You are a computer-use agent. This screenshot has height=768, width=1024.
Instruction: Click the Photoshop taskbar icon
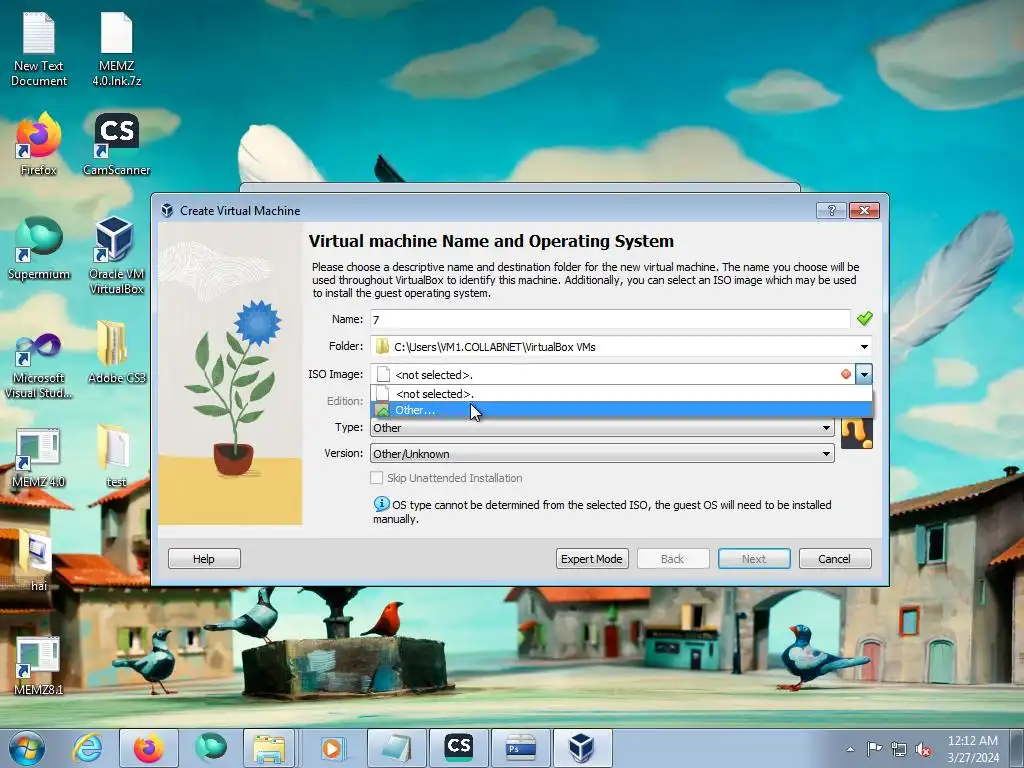click(x=520, y=748)
